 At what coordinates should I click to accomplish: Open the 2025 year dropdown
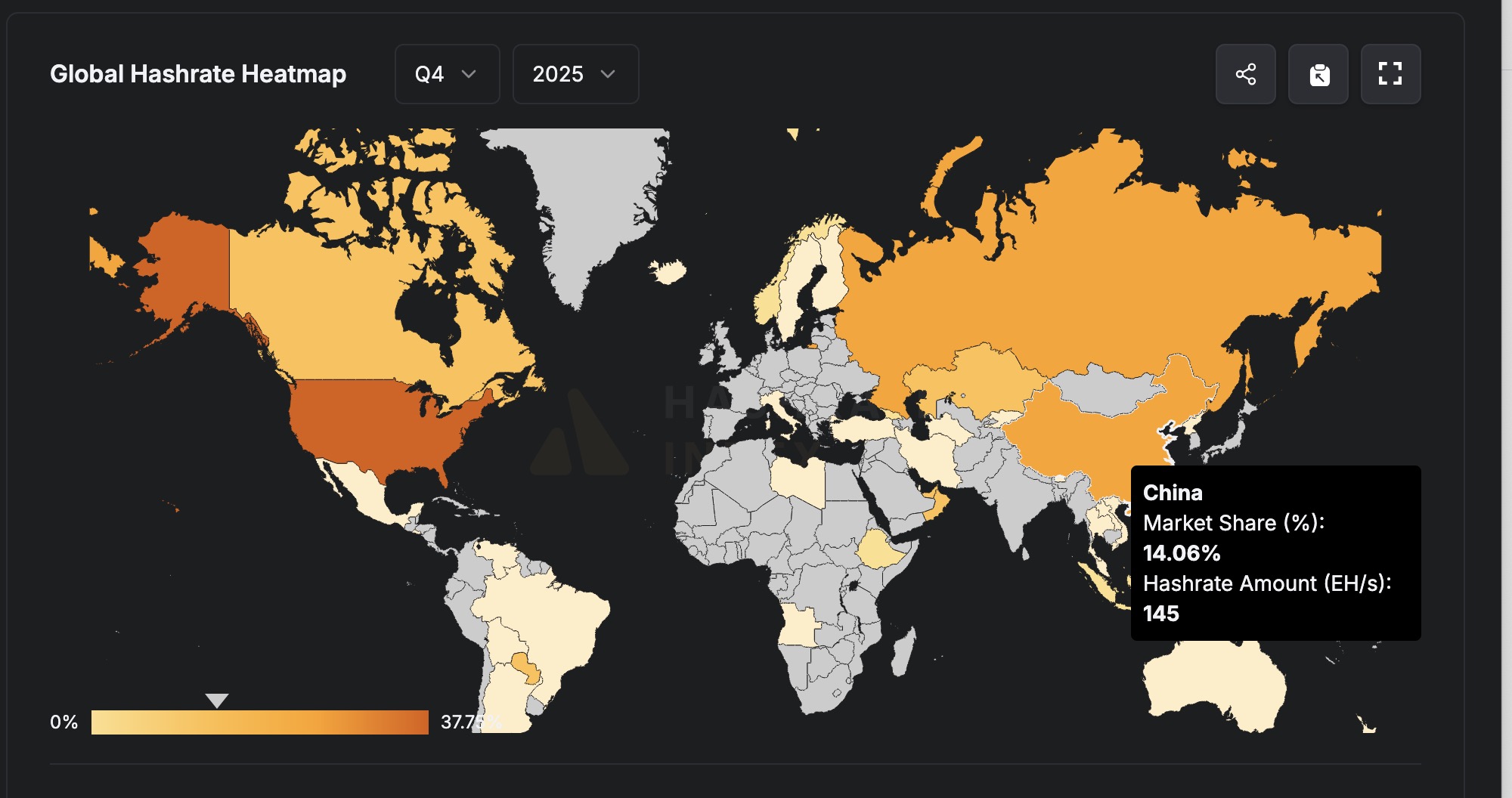pos(575,74)
